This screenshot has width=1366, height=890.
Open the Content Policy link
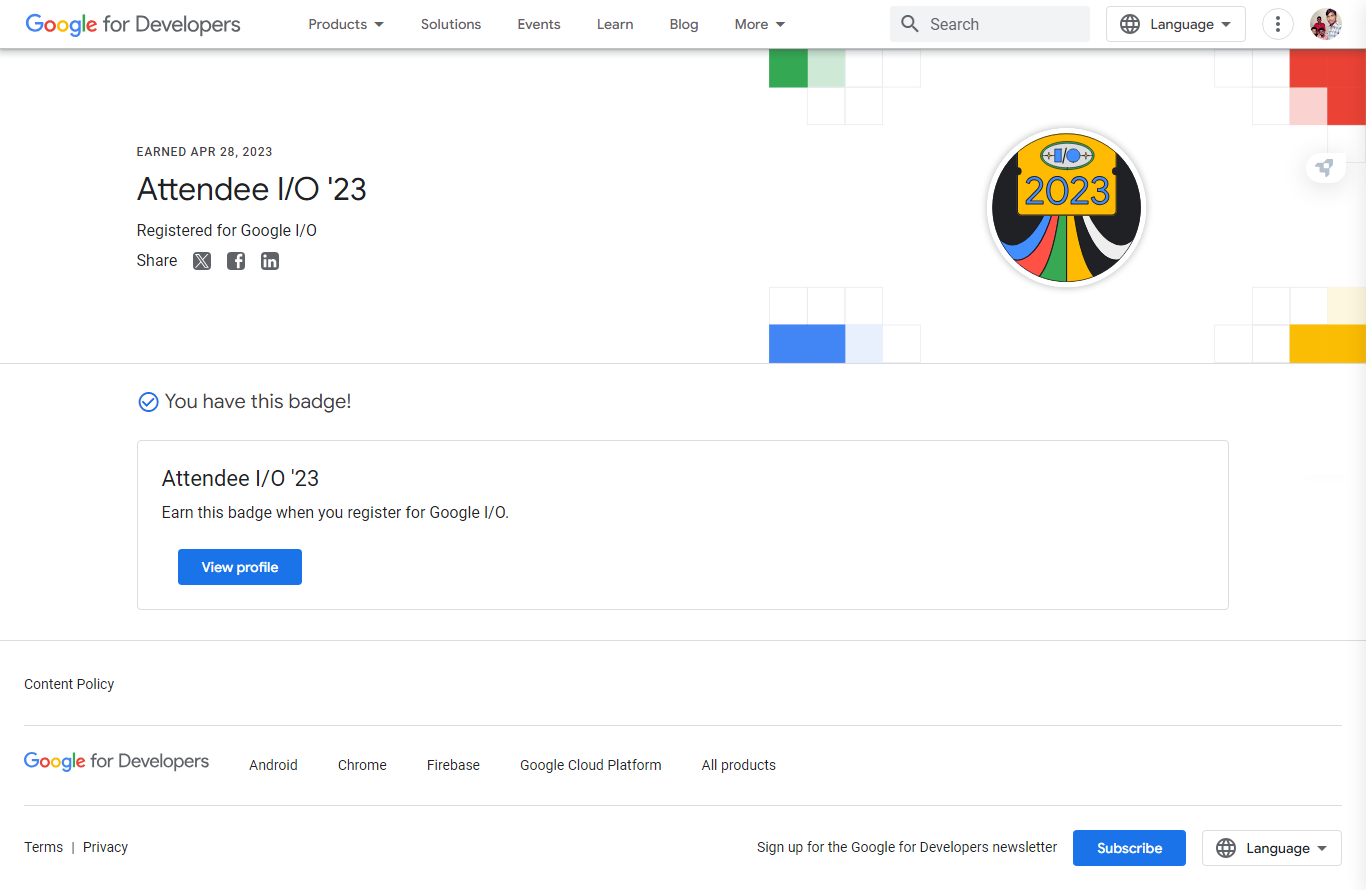pyautogui.click(x=69, y=684)
